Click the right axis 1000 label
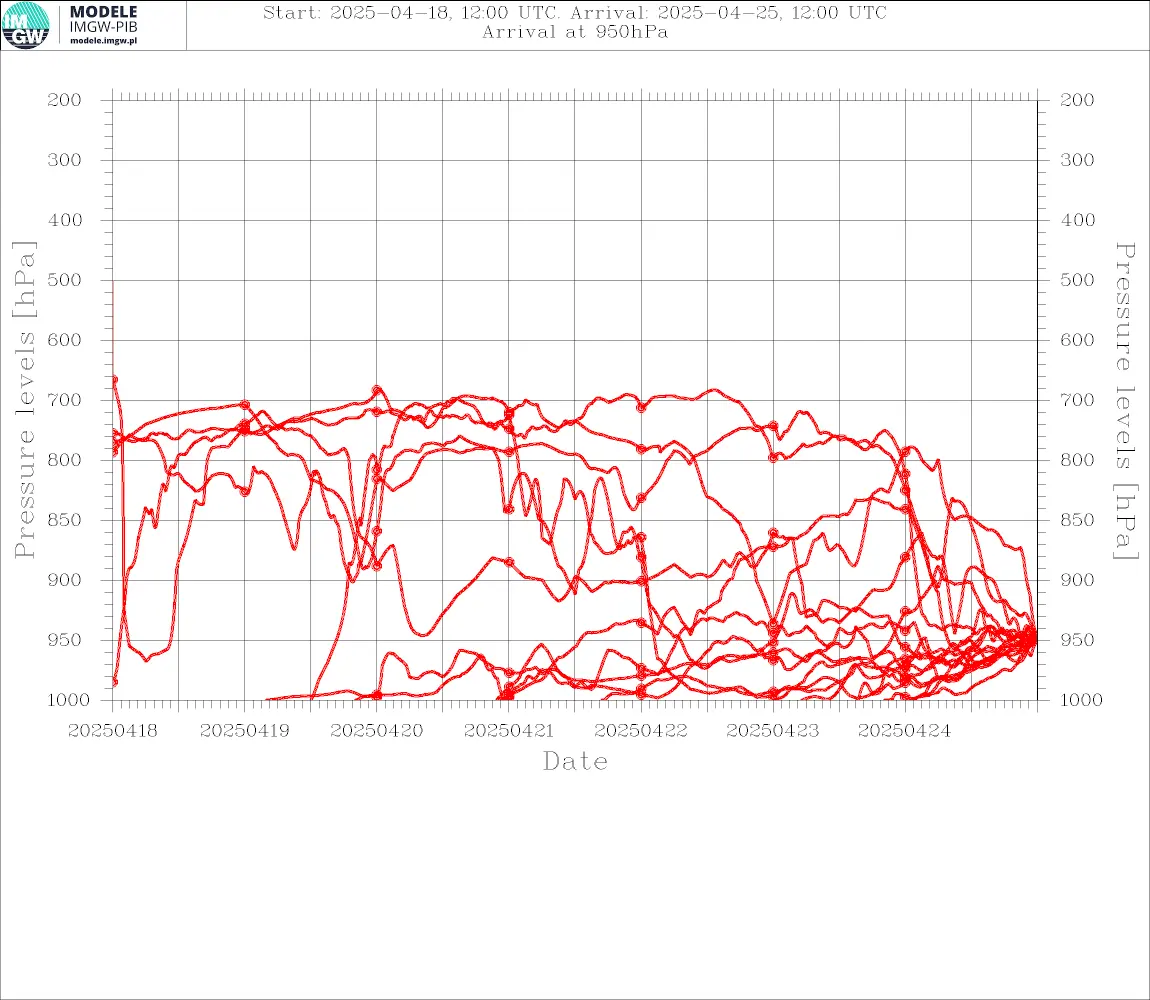Viewport: 1150px width, 1000px height. click(x=1082, y=700)
